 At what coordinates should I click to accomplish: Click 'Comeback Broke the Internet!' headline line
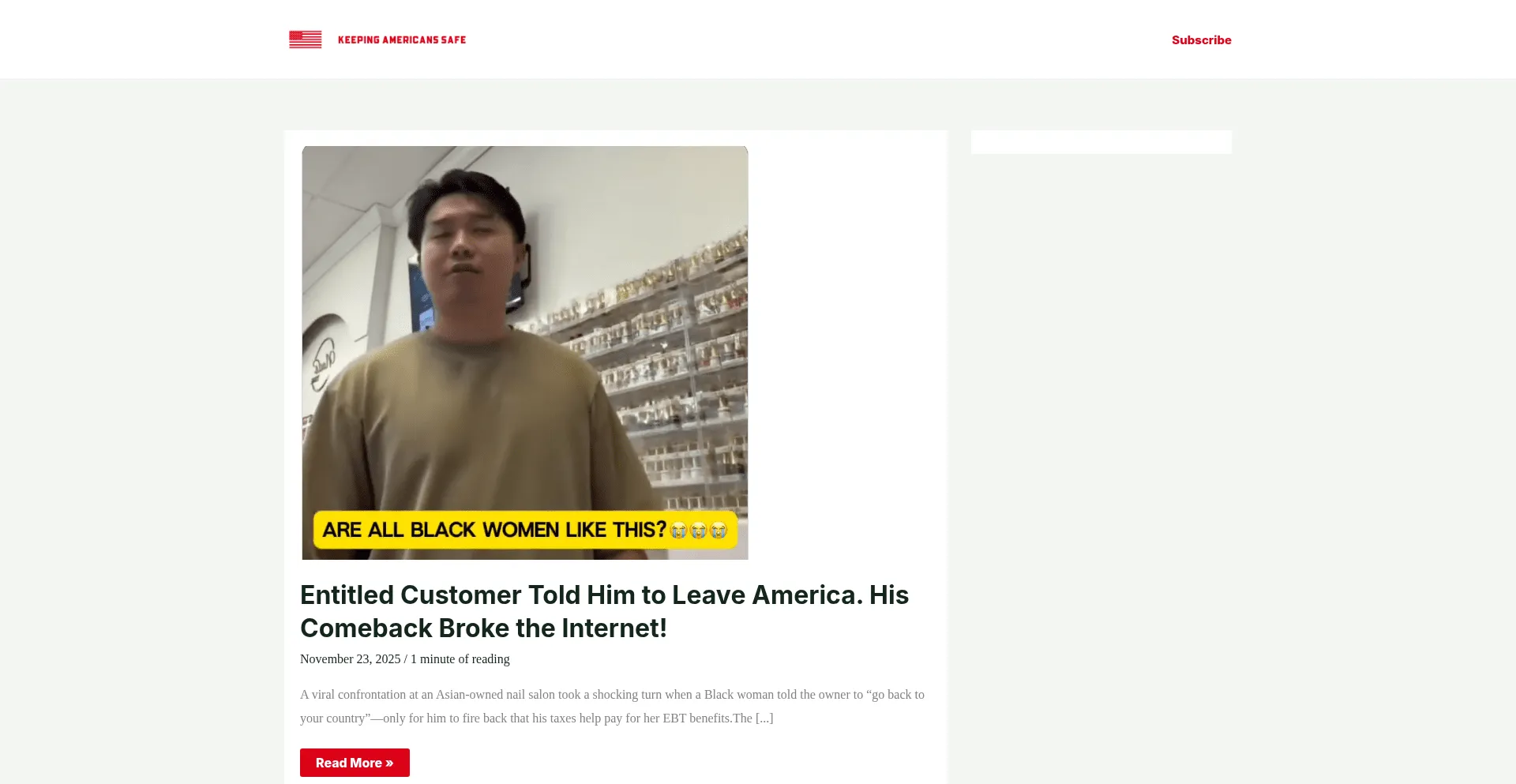click(x=483, y=628)
